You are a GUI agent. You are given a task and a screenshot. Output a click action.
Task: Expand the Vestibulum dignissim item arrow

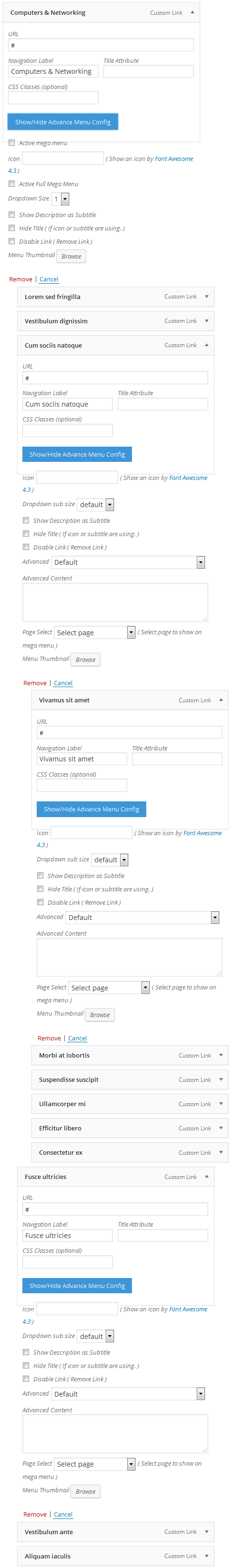(x=207, y=321)
